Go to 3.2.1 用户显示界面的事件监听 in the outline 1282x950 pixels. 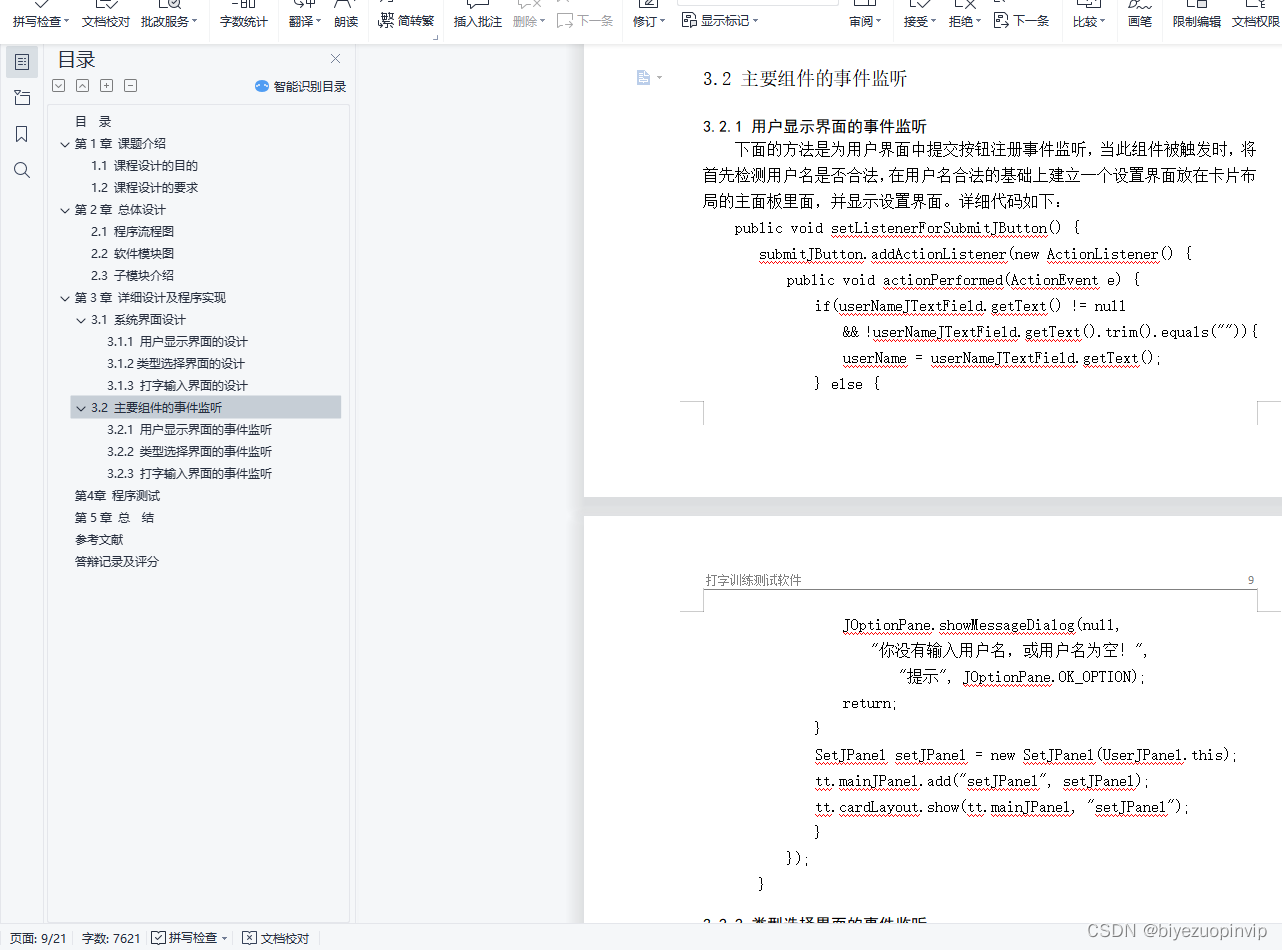click(x=189, y=430)
